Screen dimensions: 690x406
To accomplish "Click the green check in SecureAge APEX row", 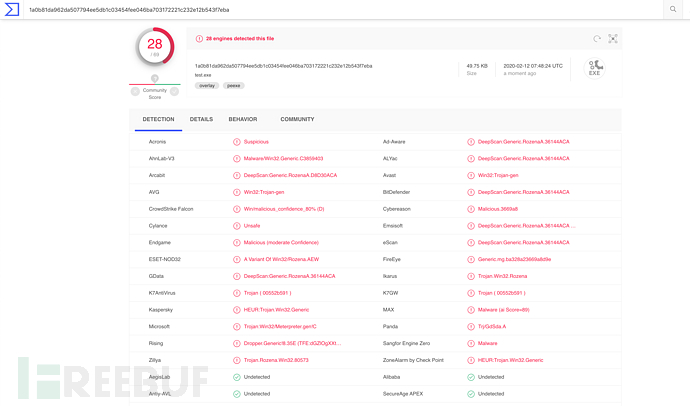I will (x=471, y=394).
